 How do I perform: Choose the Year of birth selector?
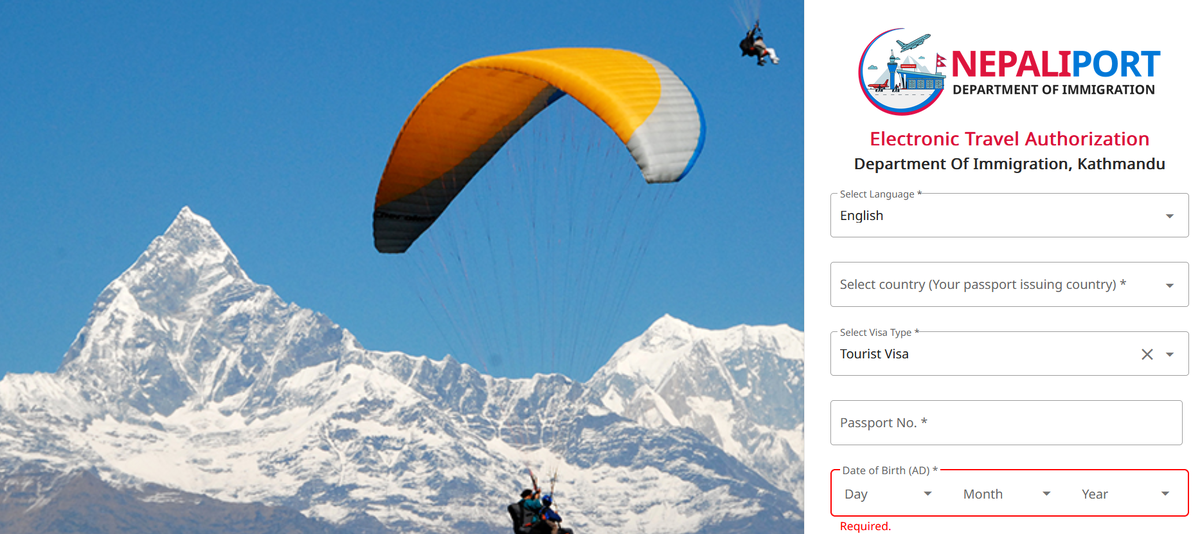(1126, 494)
